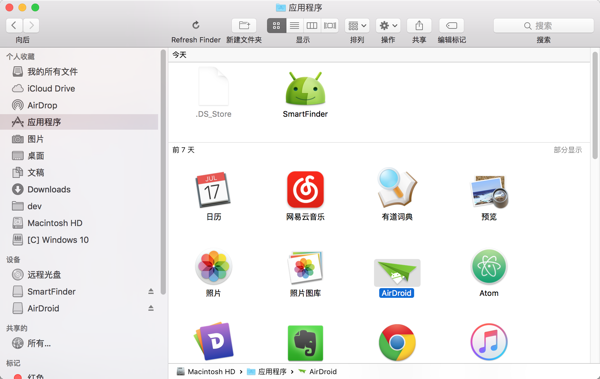The width and height of the screenshot is (600, 379).
Task: Open dev folder in sidebar
Action: (x=79, y=206)
